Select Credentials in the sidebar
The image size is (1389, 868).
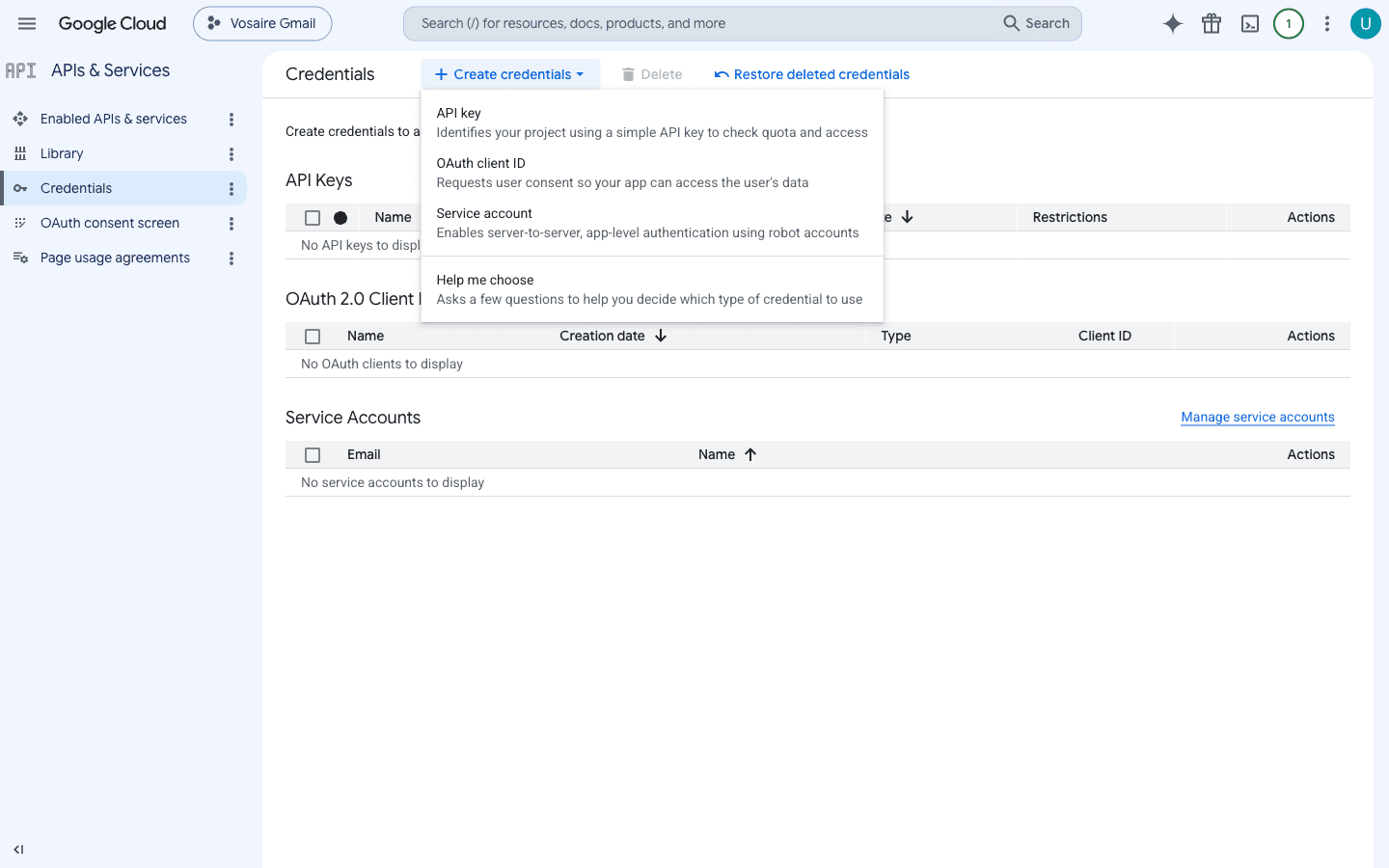click(x=123, y=188)
